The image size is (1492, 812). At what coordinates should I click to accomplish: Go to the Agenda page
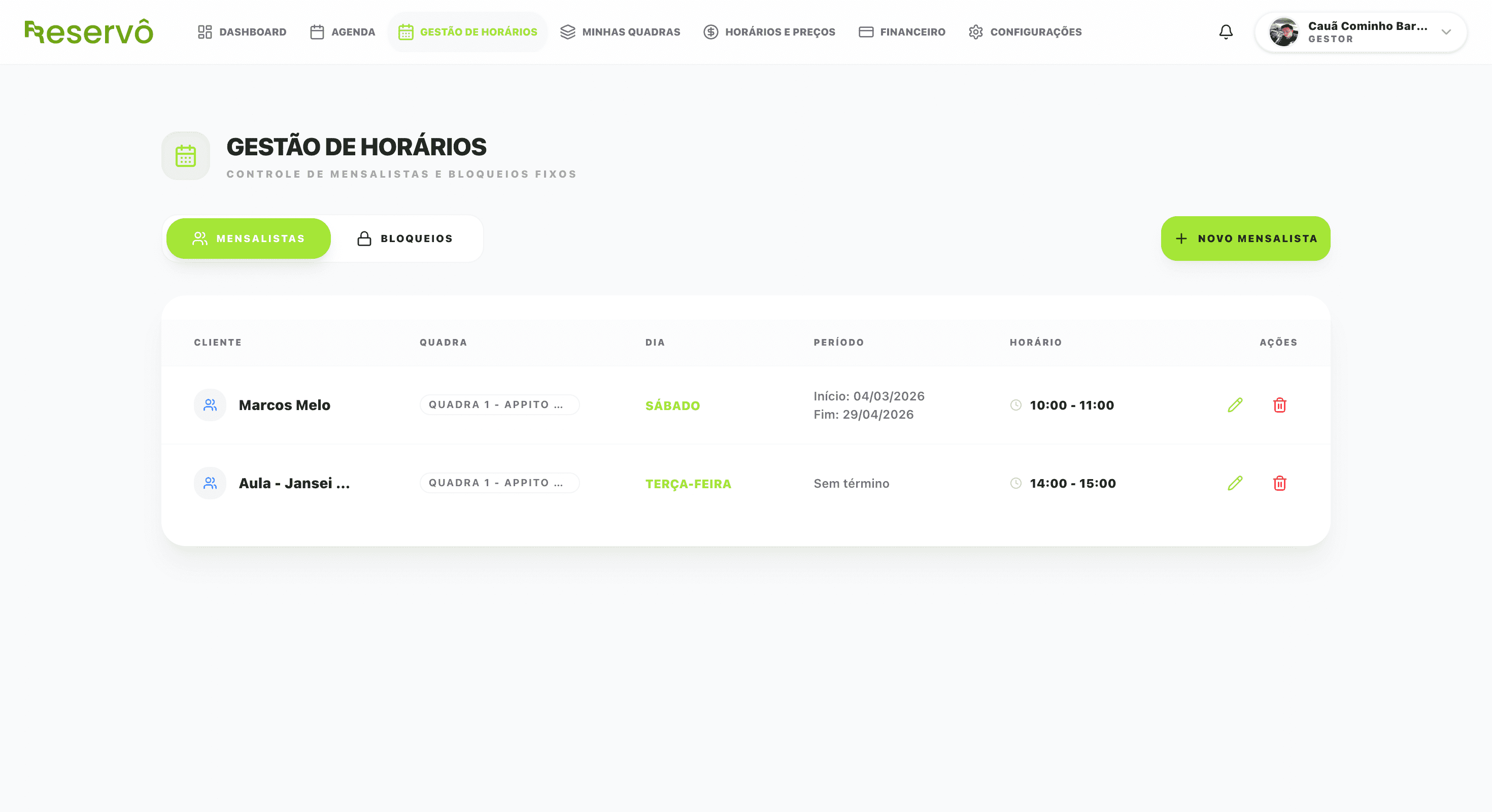(x=343, y=32)
